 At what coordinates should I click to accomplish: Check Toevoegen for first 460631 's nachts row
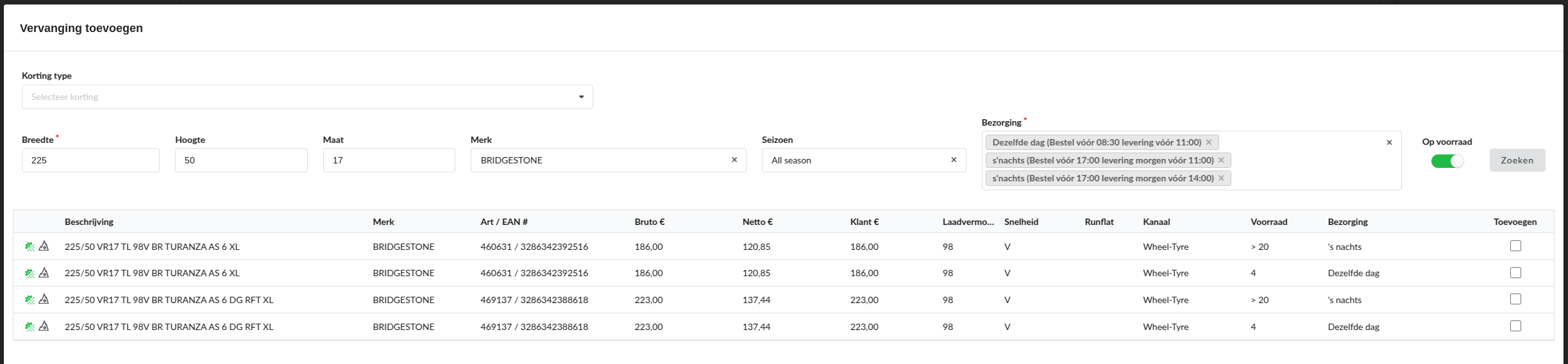point(1515,246)
